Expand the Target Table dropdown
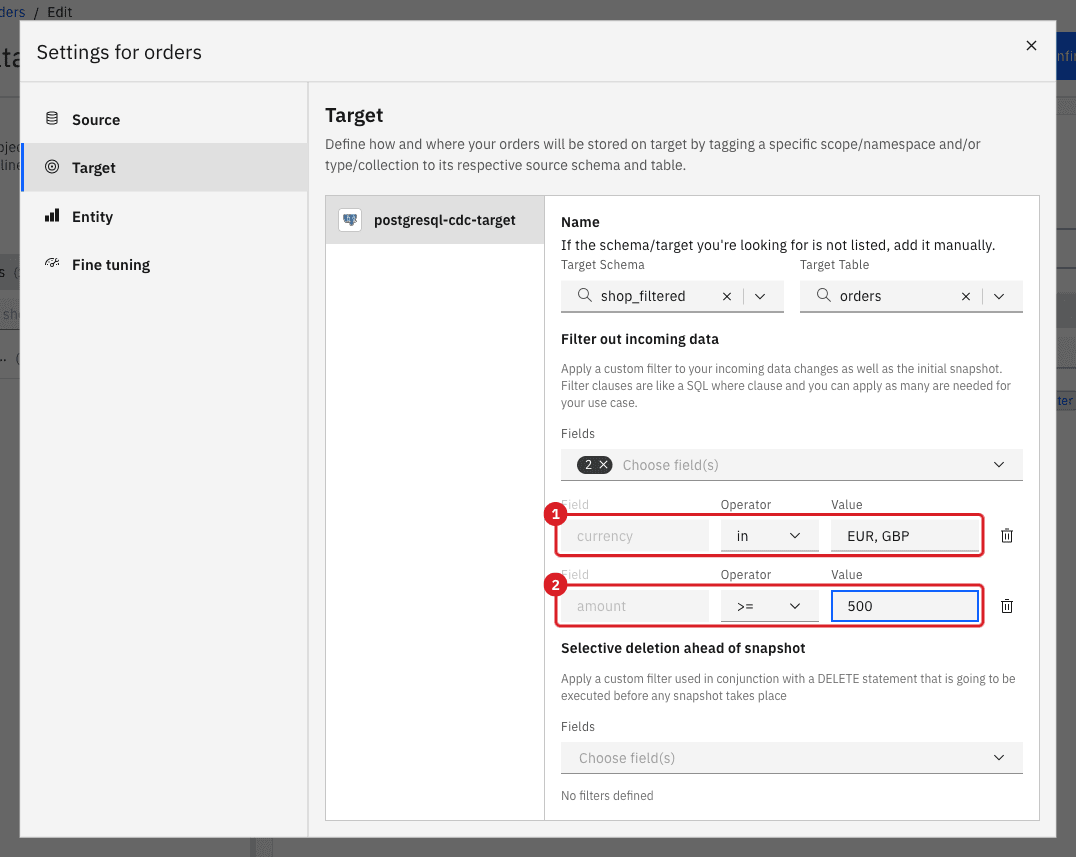Screen dimensions: 1076x857 point(998,296)
